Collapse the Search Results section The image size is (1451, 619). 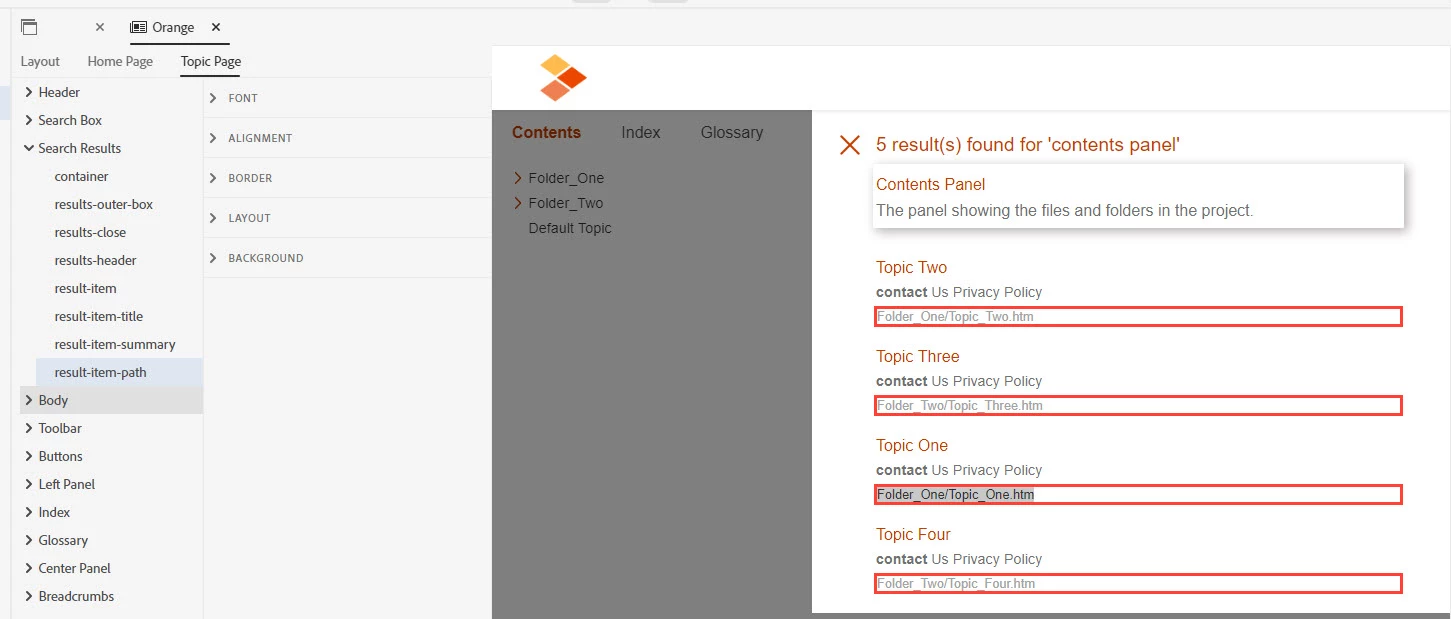coord(29,148)
